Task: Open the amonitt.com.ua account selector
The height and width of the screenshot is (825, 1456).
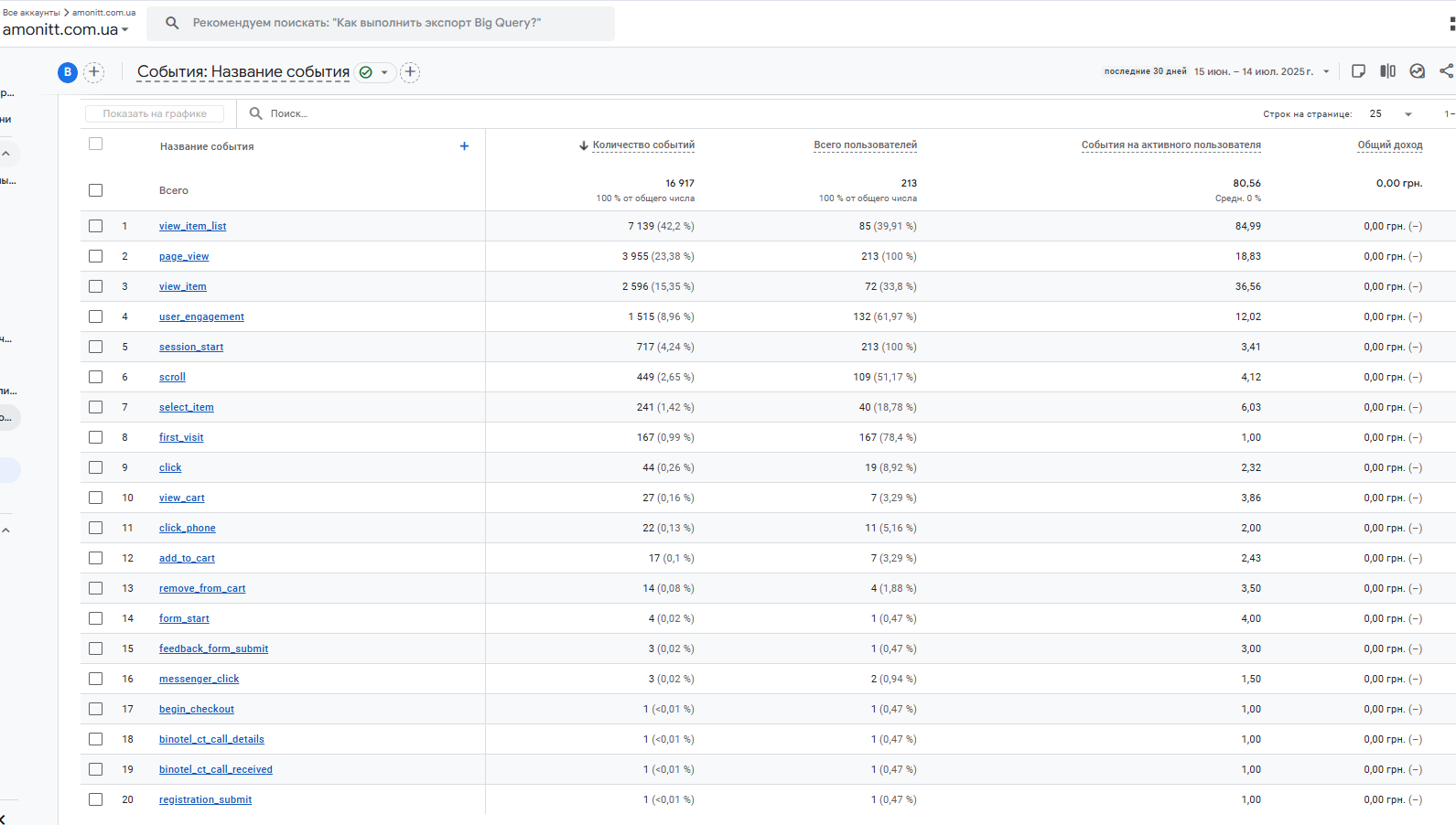Action: pyautogui.click(x=66, y=29)
